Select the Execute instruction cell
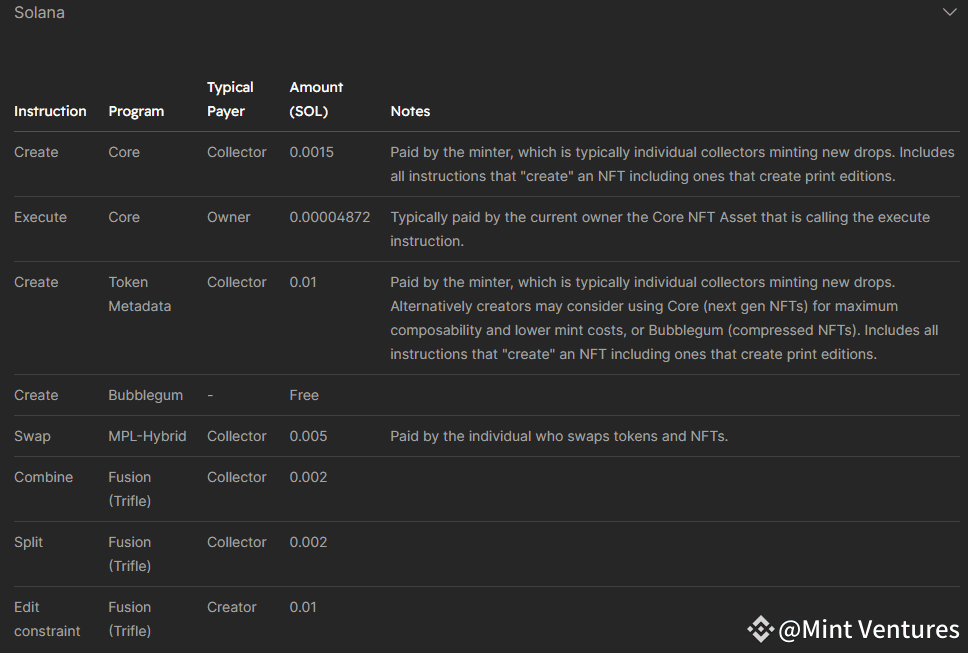This screenshot has height=653, width=968. point(40,217)
